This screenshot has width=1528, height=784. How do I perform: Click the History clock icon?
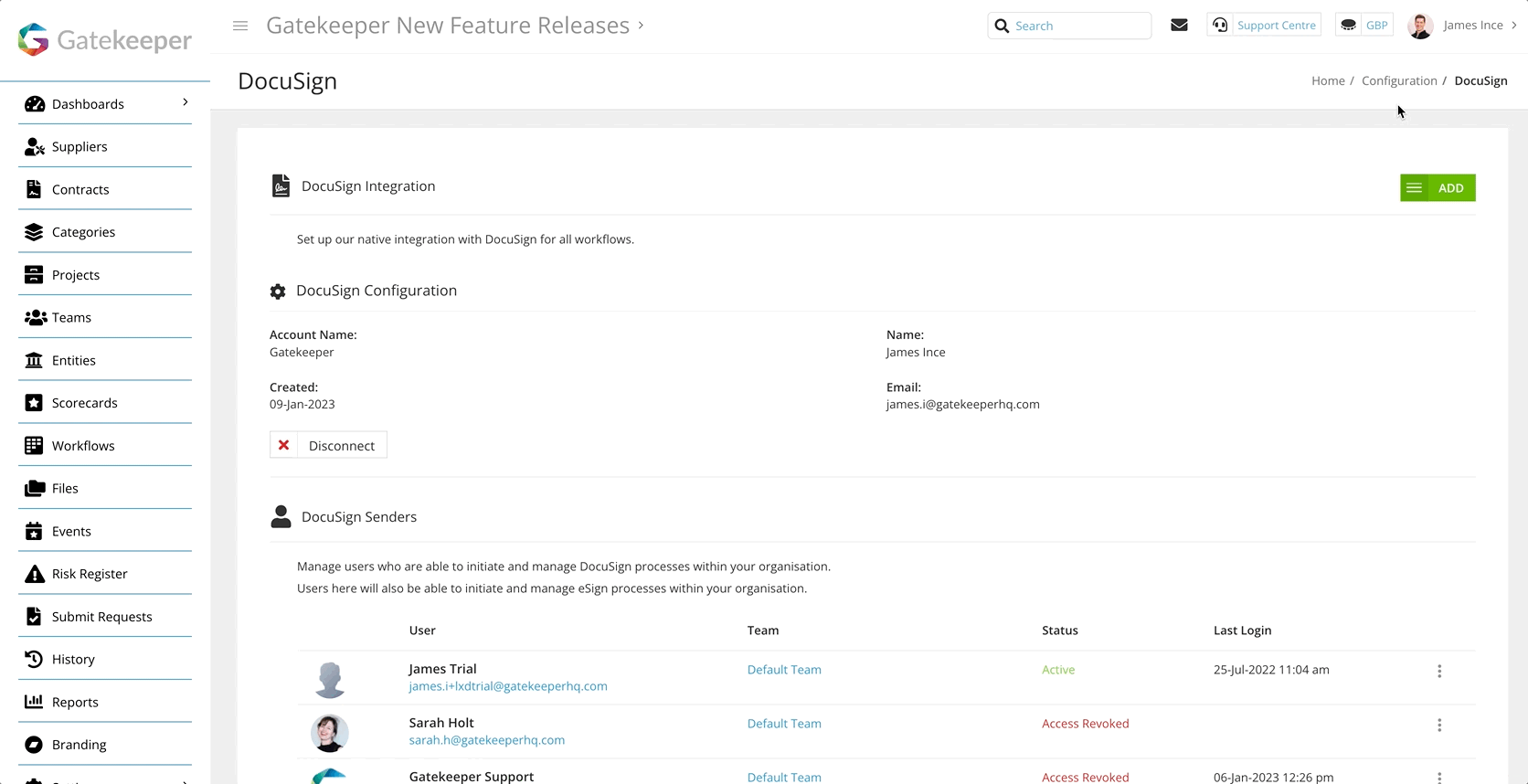[x=34, y=659]
